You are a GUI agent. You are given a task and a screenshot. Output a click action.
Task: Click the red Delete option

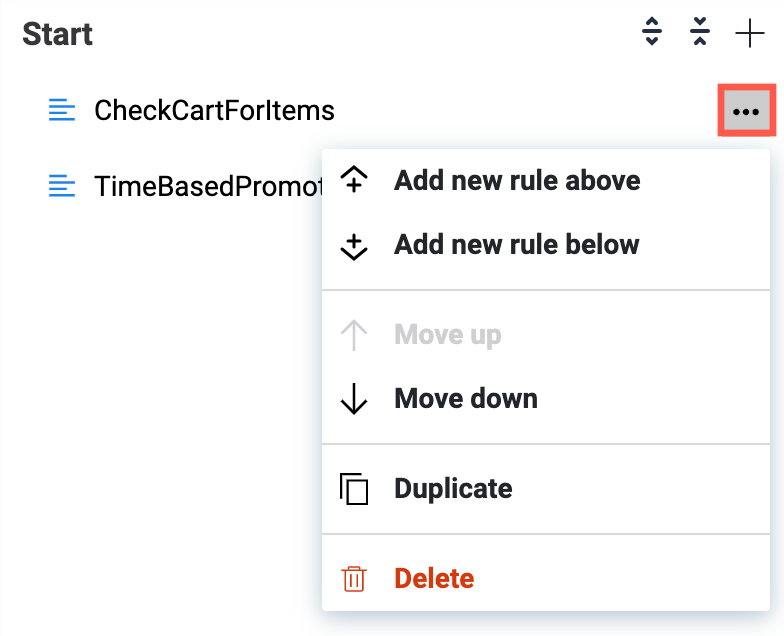pyautogui.click(x=434, y=579)
